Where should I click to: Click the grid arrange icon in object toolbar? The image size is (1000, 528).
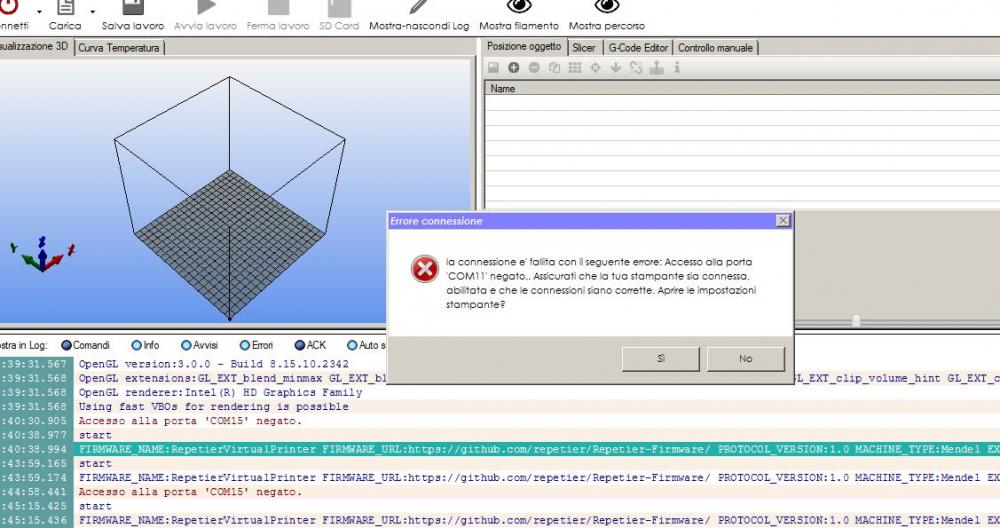[x=574, y=68]
